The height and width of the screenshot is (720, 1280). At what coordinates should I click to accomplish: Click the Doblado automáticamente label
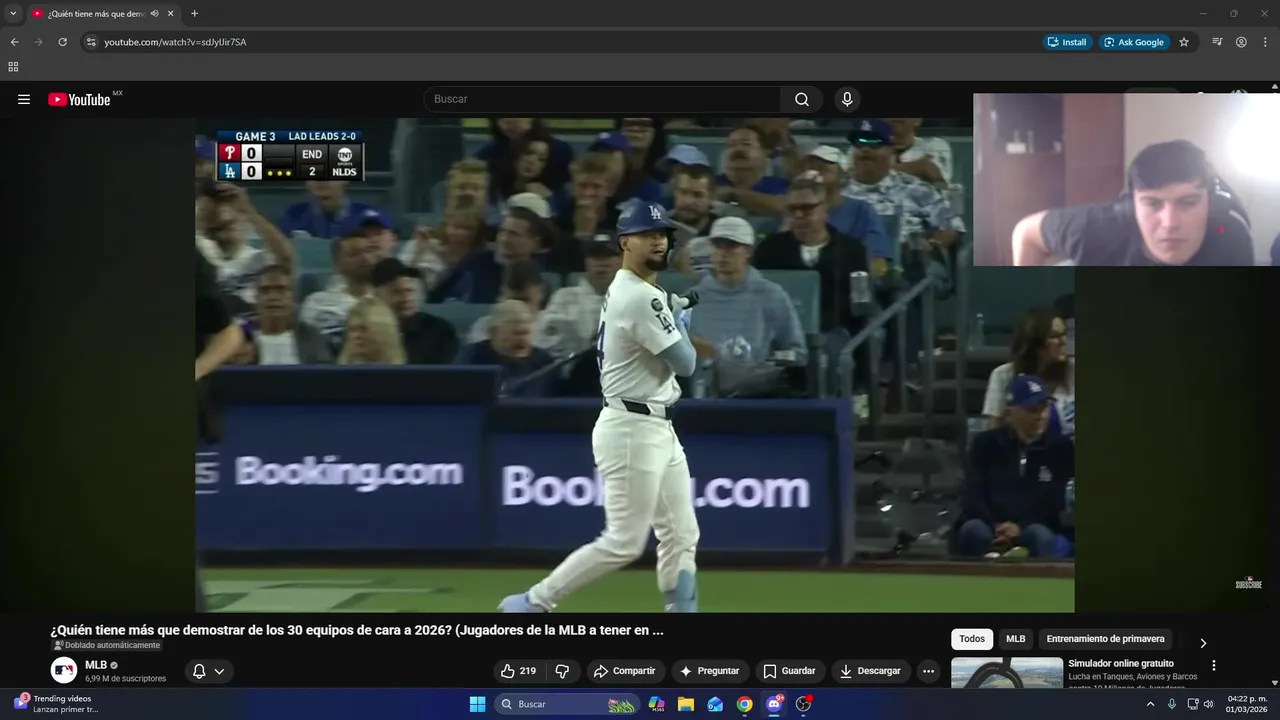click(106, 646)
